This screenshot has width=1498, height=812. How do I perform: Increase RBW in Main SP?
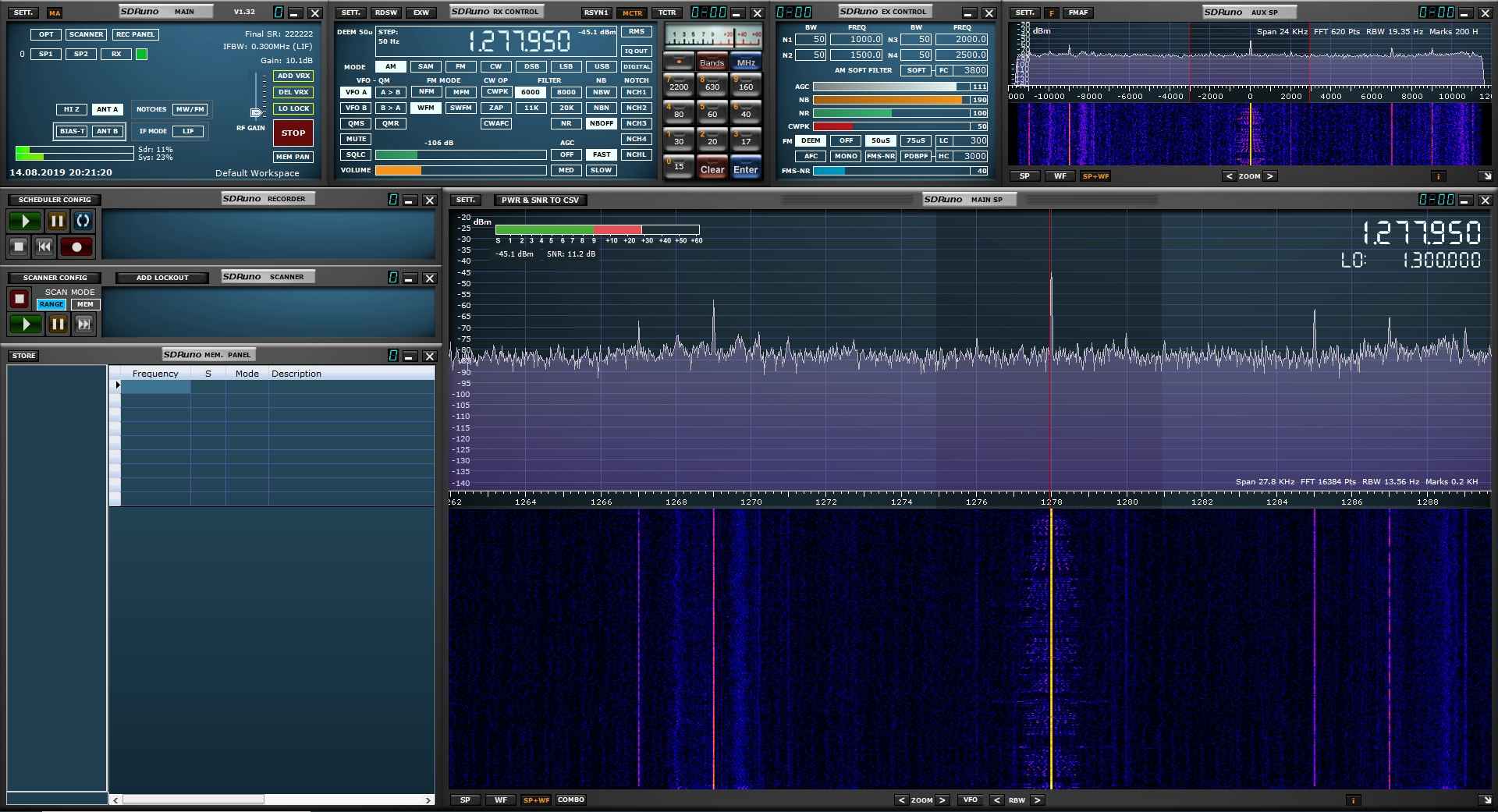coord(1038,800)
